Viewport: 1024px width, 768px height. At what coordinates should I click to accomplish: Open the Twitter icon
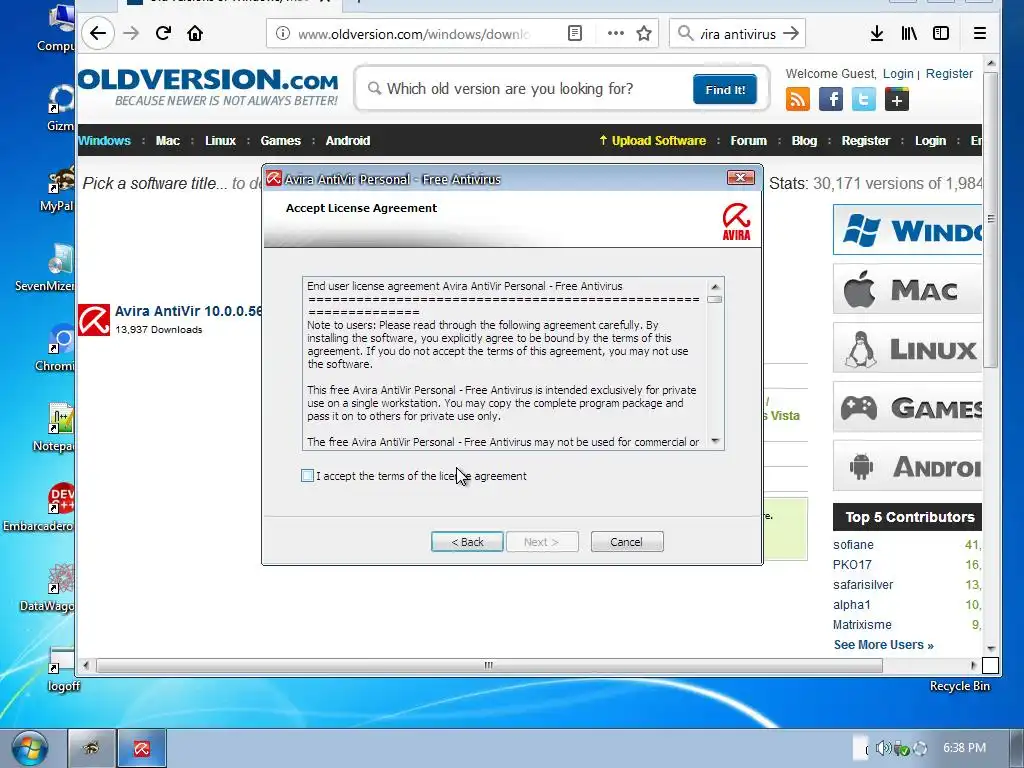[863, 99]
